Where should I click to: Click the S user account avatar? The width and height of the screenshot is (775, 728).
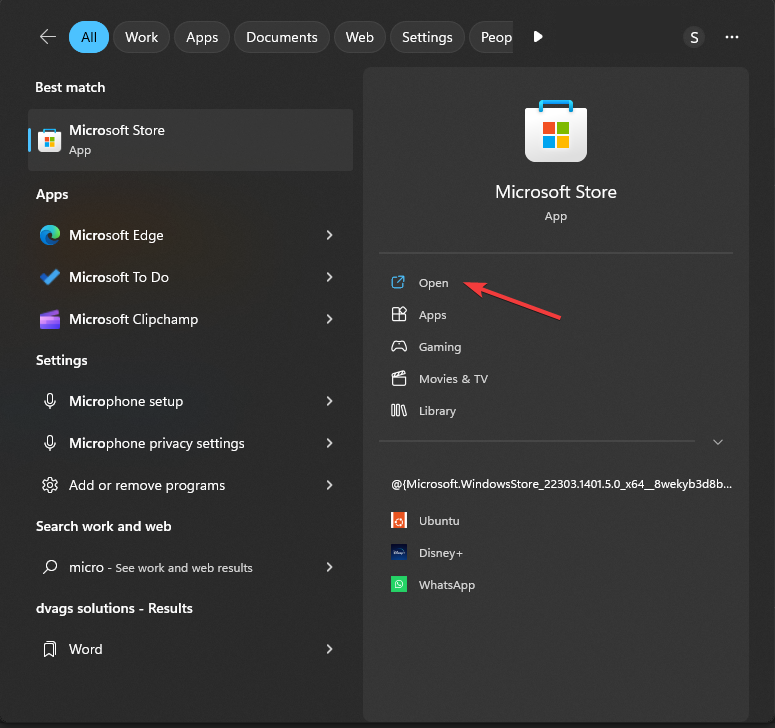point(693,37)
